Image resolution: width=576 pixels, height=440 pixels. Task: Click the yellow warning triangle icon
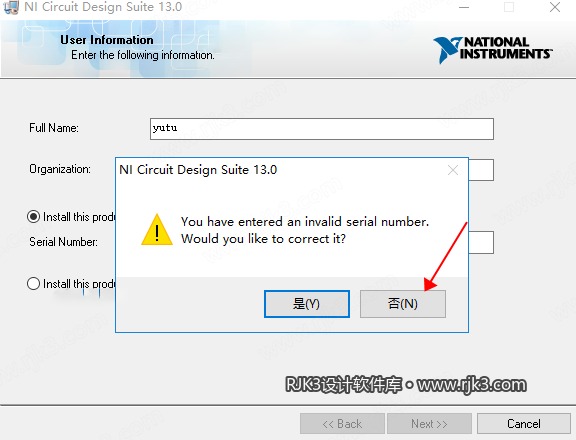point(157,230)
